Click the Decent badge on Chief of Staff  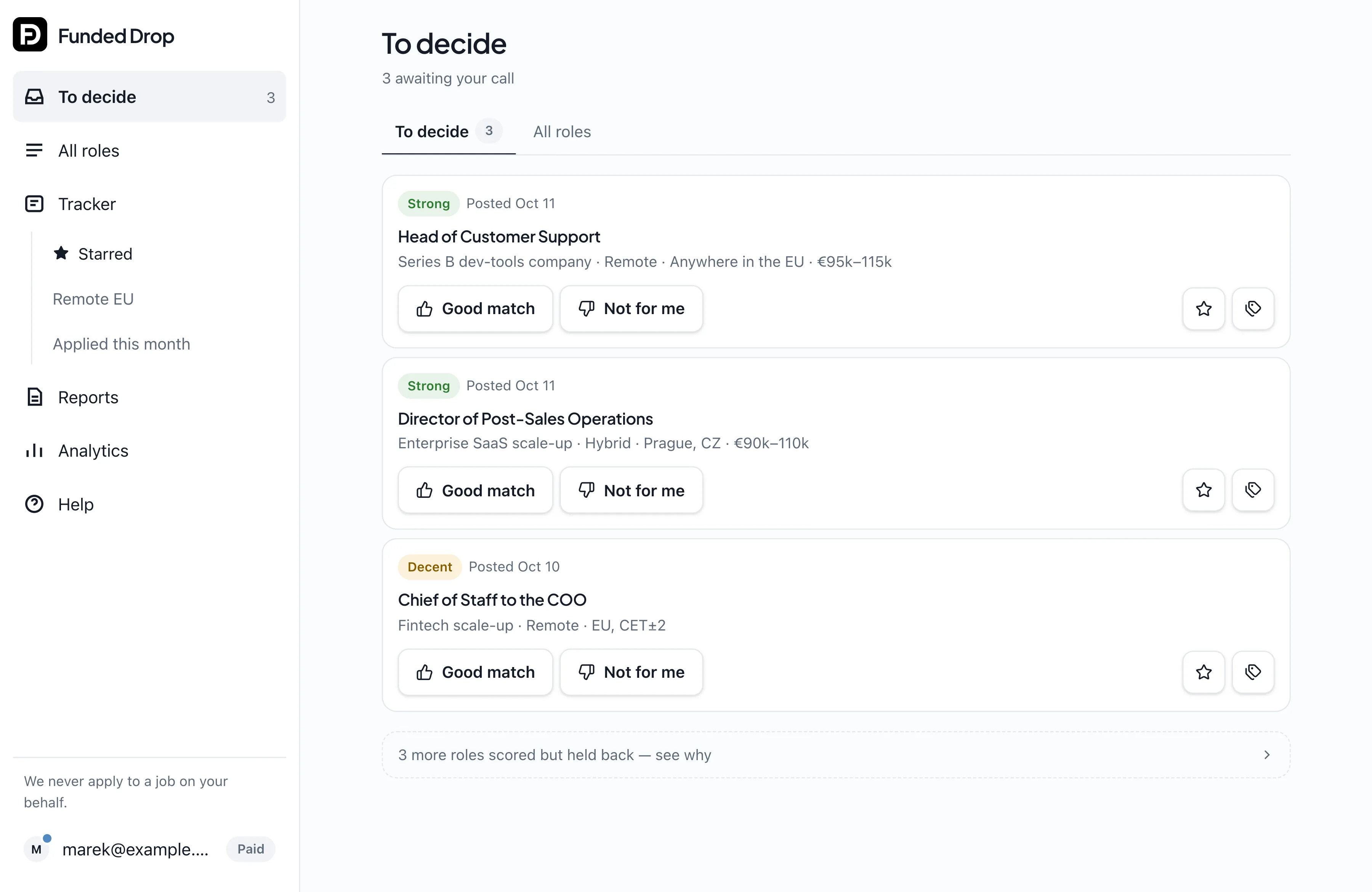coord(430,567)
